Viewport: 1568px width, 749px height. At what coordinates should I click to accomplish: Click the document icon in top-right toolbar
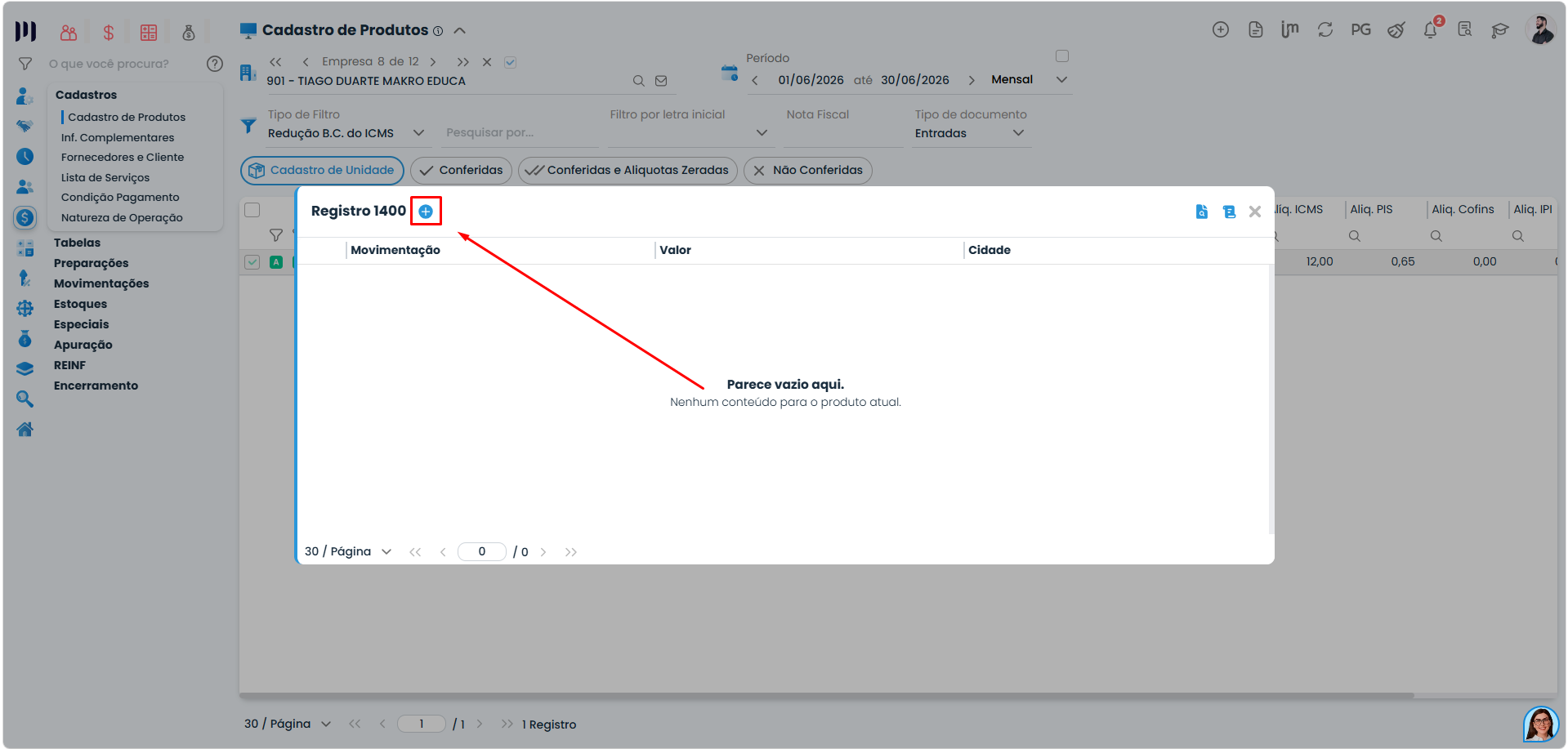(1256, 29)
